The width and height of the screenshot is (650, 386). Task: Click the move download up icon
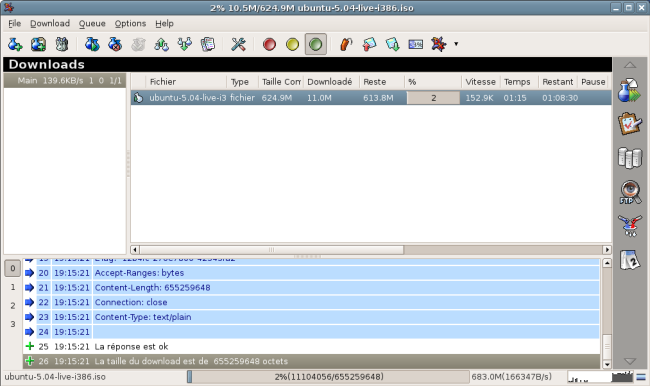point(161,44)
